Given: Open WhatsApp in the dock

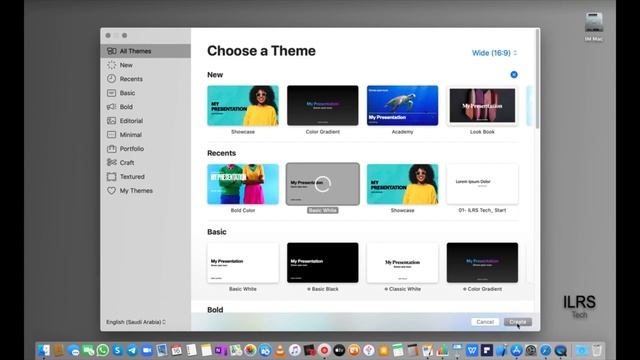Looking at the screenshot, I should 103,350.
